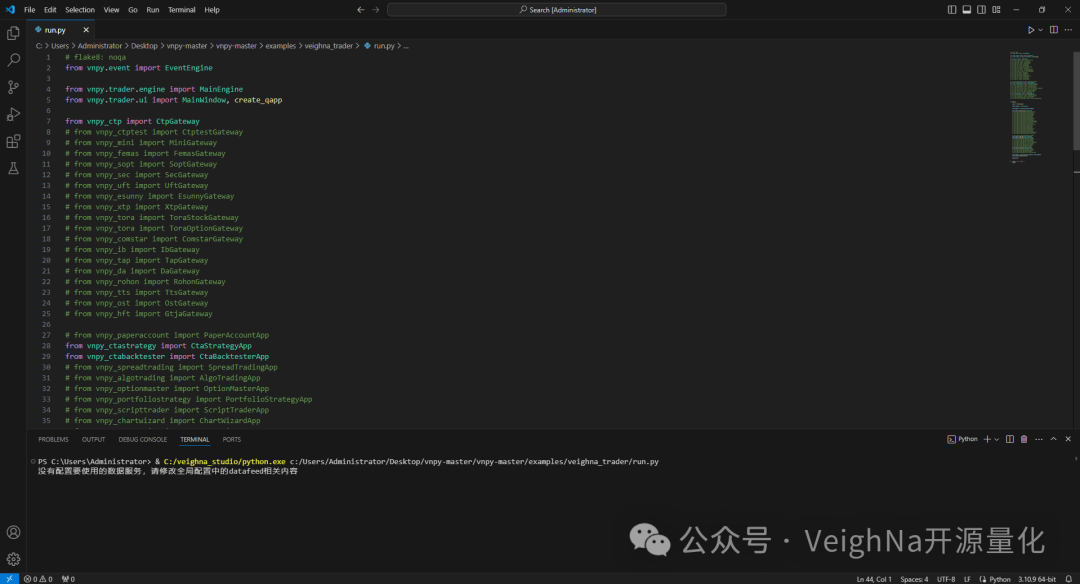
Task: Open the Search view in activity bar
Action: pos(13,60)
